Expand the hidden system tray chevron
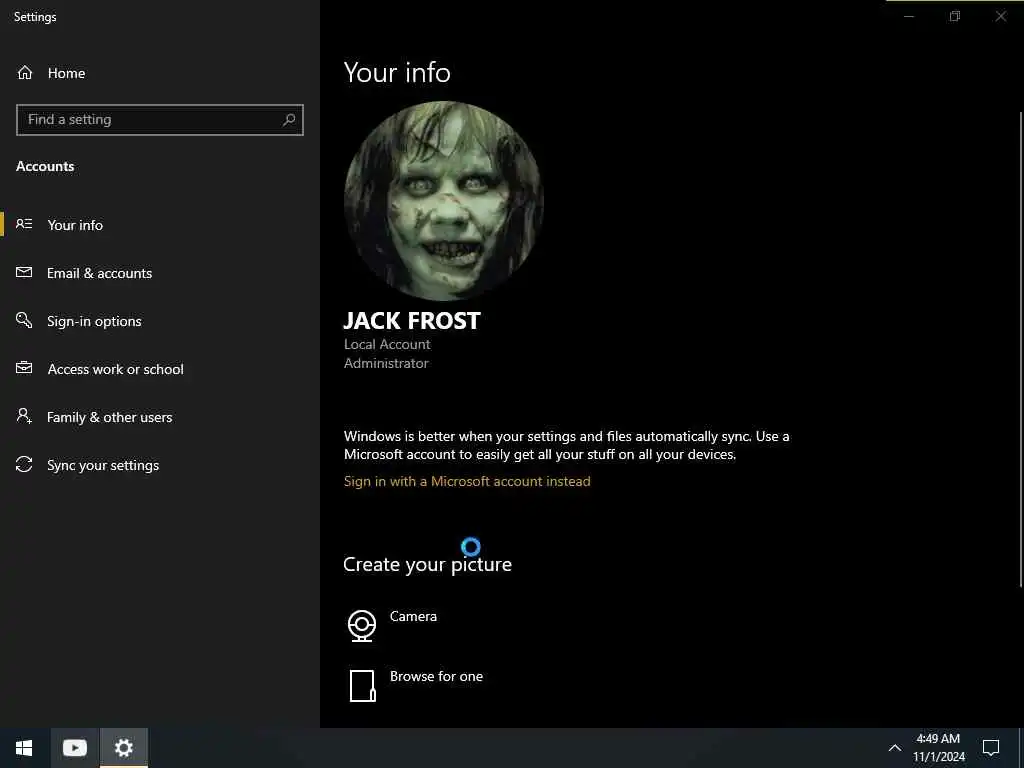The image size is (1024, 768). (x=895, y=748)
